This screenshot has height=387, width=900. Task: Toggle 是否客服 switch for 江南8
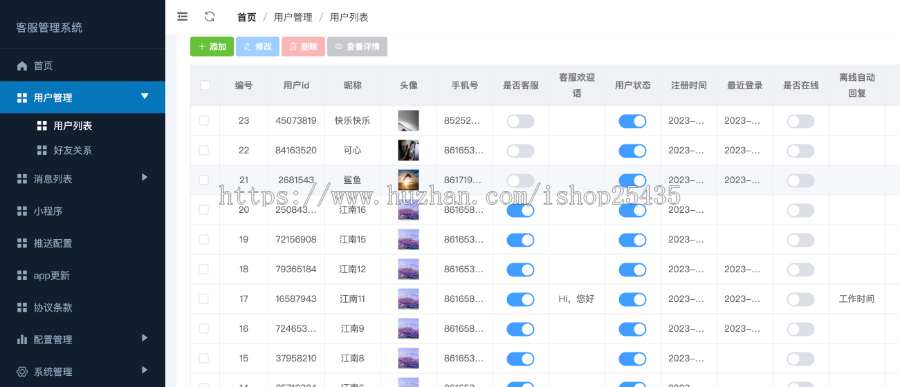pyautogui.click(x=520, y=359)
